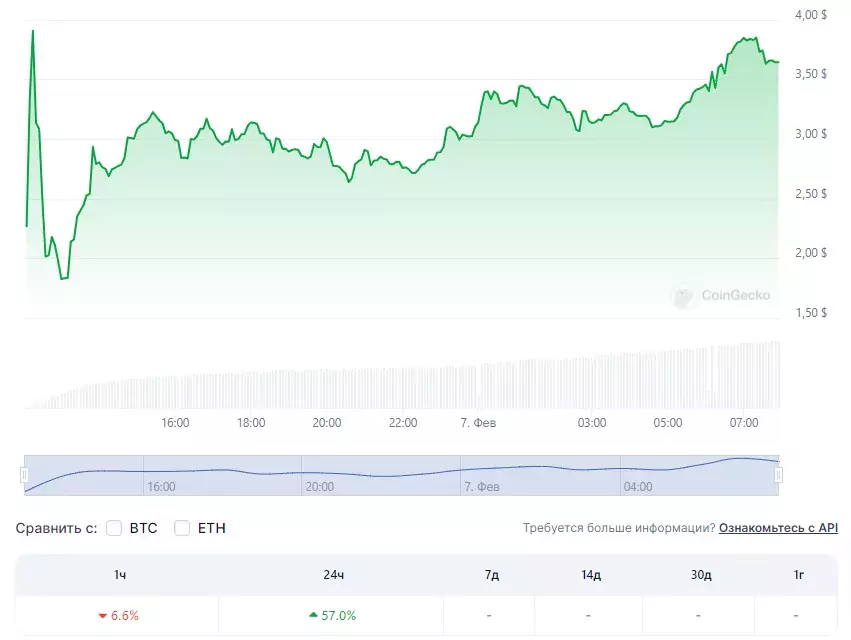Screen dimensions: 851x640
Task: Click the 18:00 time label under chart
Action: 251,422
